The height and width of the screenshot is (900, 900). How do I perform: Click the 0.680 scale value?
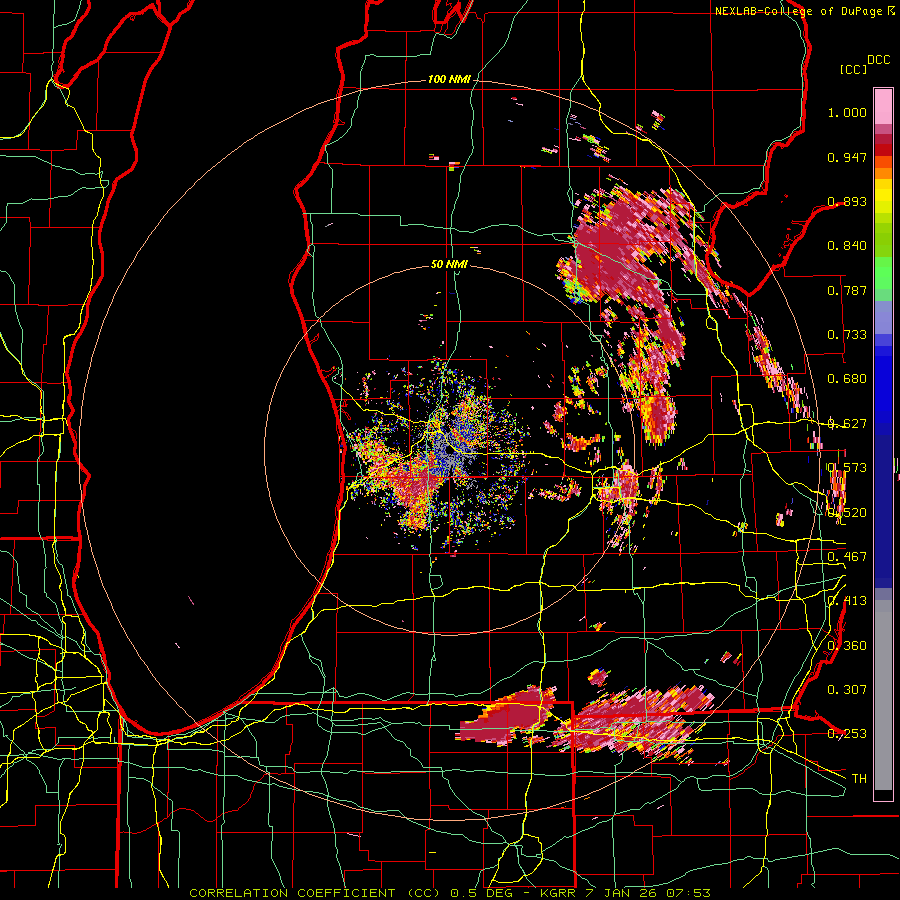[x=847, y=379]
